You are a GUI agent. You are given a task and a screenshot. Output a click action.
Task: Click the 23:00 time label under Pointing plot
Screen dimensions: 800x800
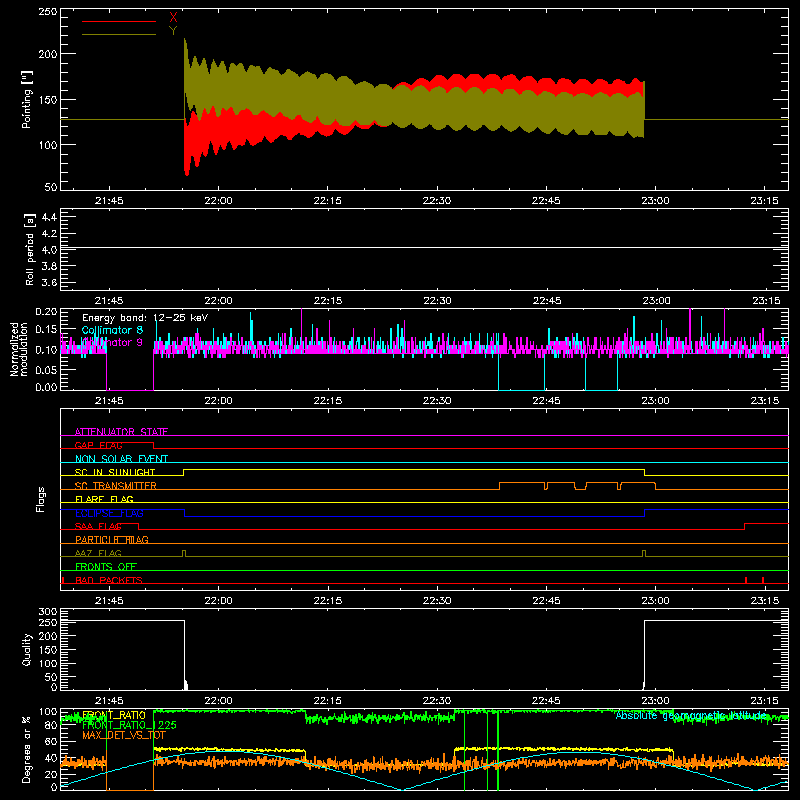655,201
